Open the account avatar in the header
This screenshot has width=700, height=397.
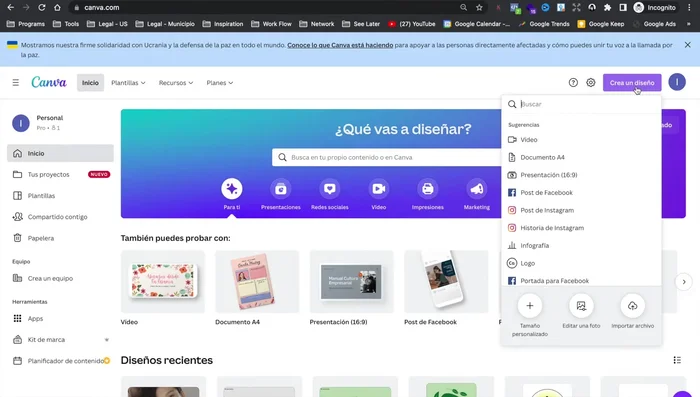[677, 82]
